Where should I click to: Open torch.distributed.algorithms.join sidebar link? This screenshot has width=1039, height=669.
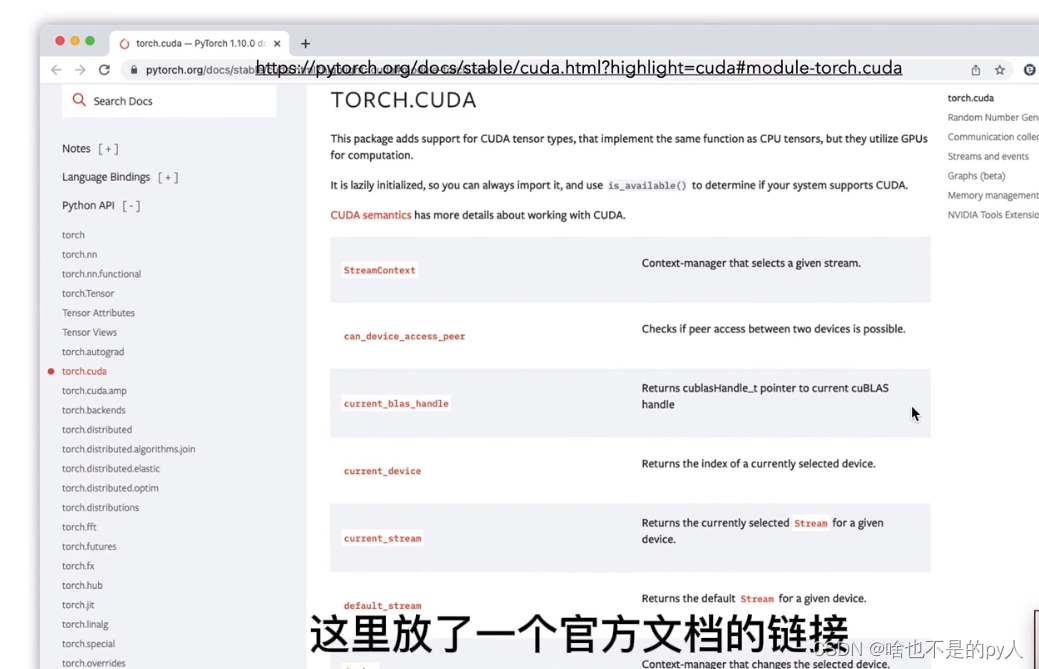pos(129,449)
